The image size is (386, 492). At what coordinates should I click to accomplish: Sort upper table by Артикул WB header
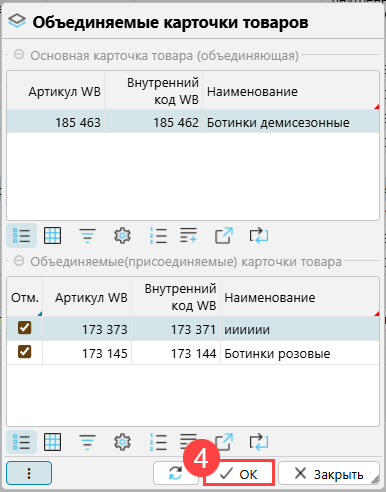[x=56, y=91]
